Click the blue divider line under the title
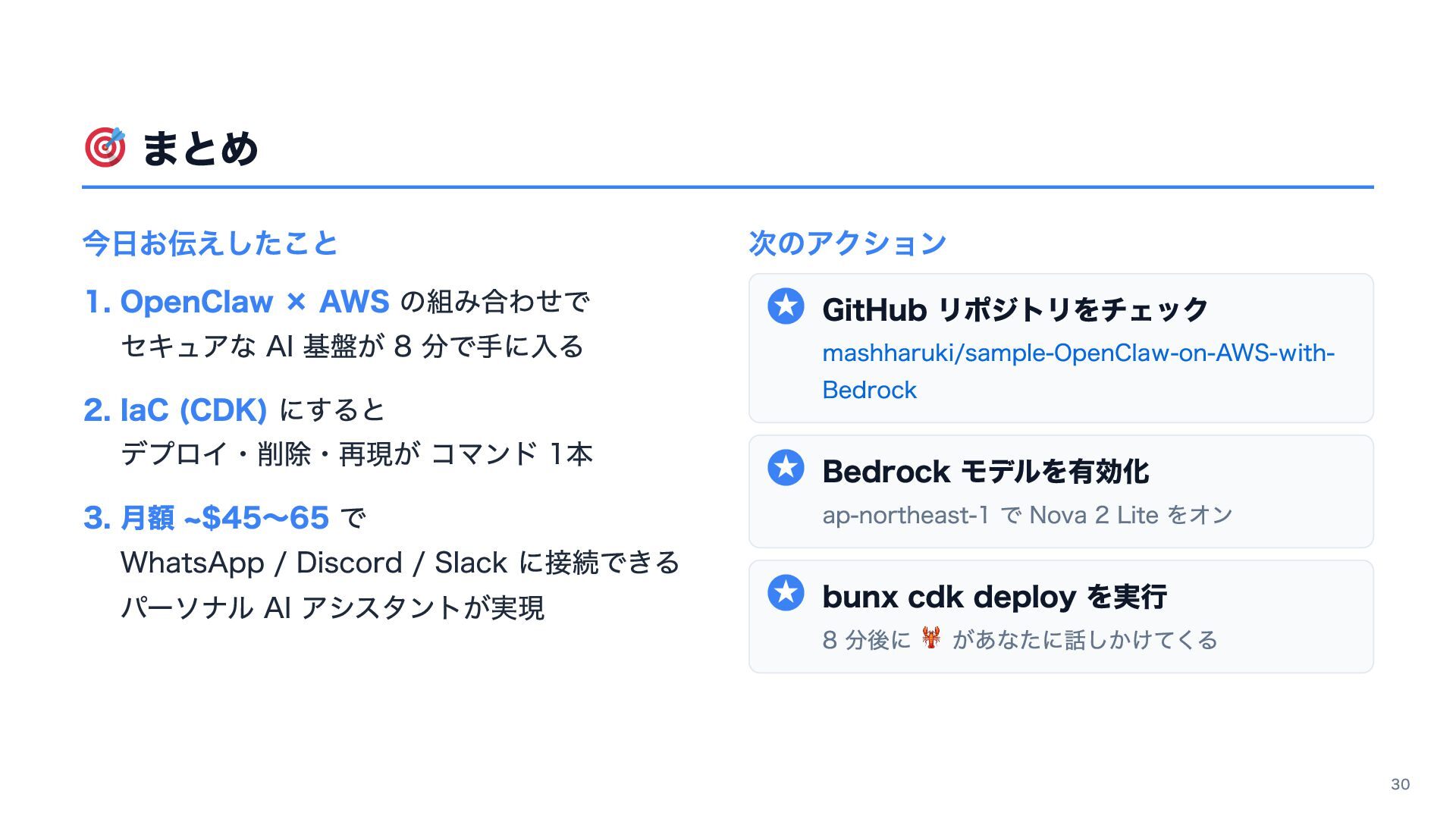The width and height of the screenshot is (1456, 819). point(727,187)
